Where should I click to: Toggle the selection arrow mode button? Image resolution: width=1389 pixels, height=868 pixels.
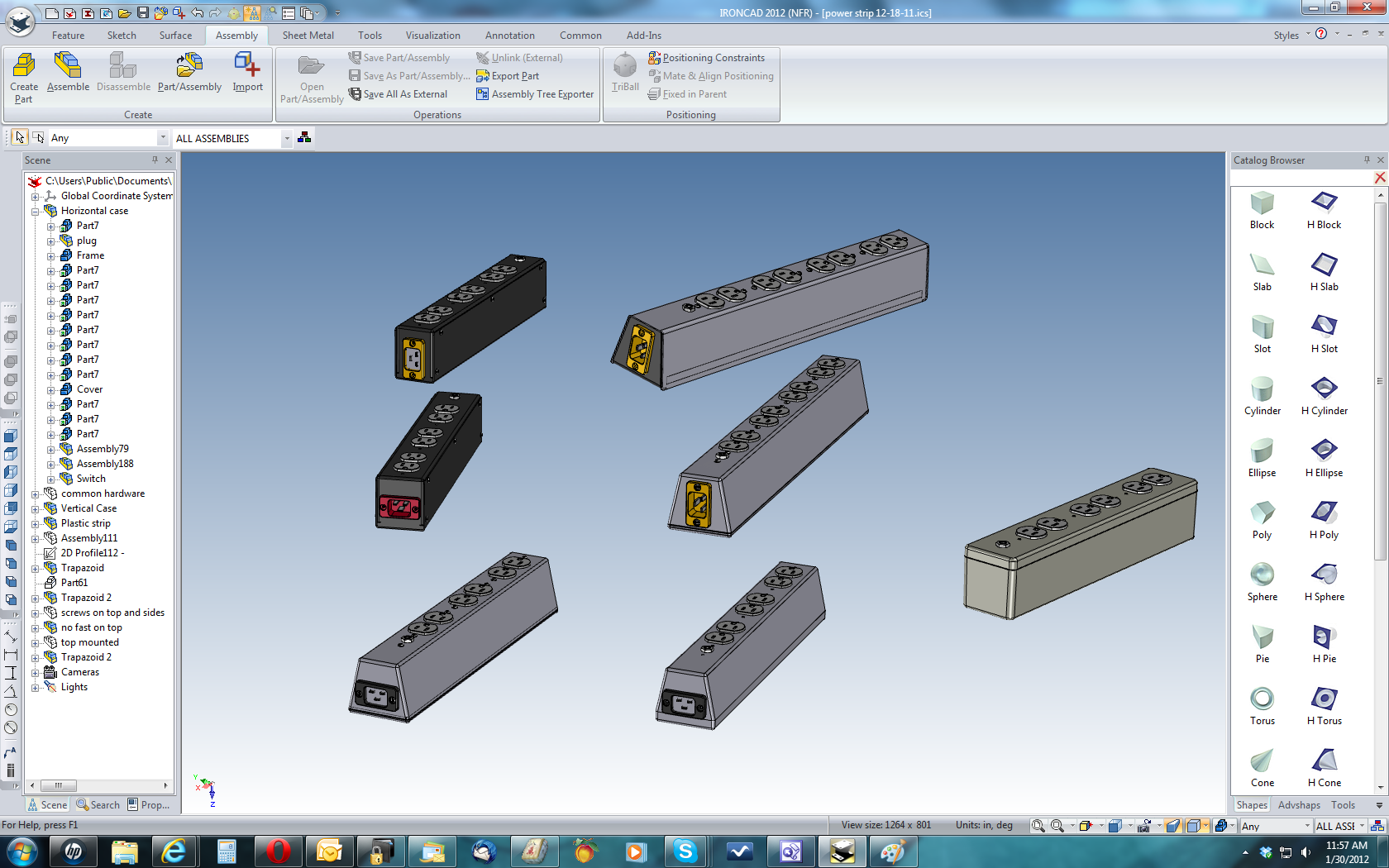(x=20, y=138)
